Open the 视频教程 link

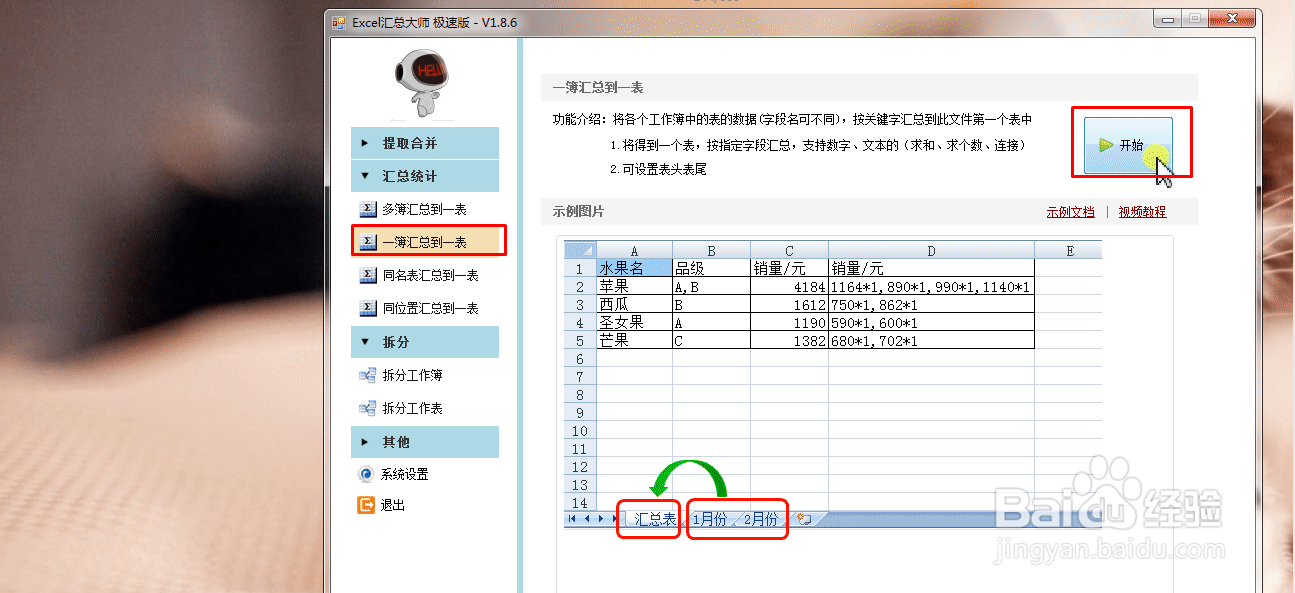point(1142,212)
